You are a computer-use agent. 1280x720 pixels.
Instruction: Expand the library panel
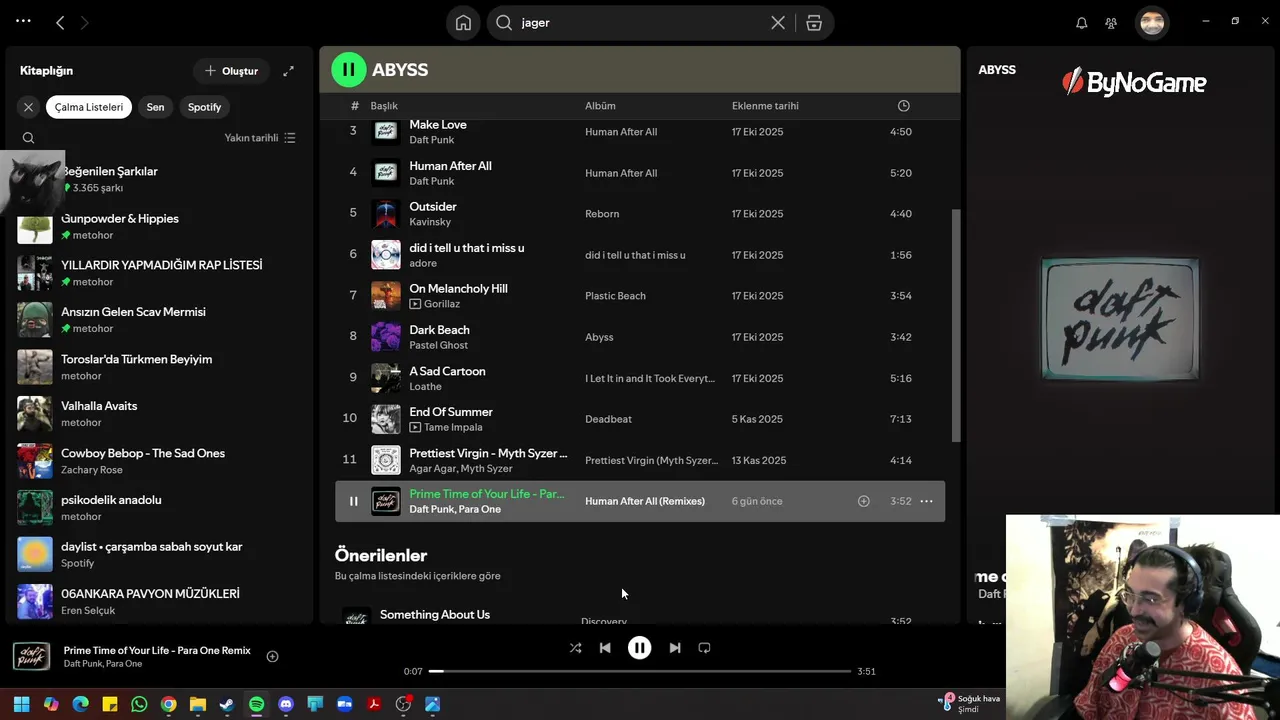pos(288,71)
